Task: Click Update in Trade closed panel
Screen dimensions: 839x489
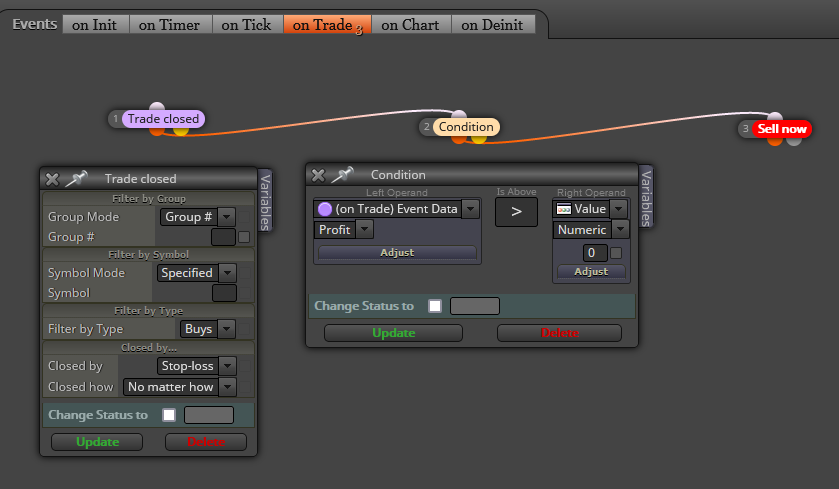Action: point(97,442)
